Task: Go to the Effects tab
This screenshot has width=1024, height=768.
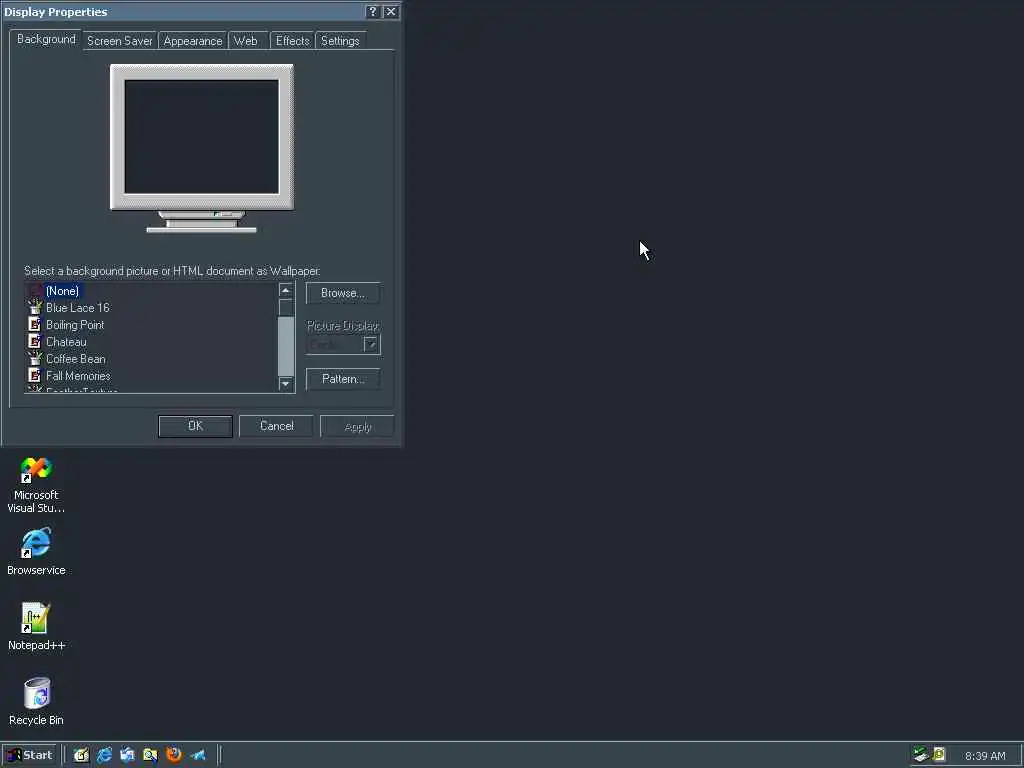Action: (x=292, y=40)
